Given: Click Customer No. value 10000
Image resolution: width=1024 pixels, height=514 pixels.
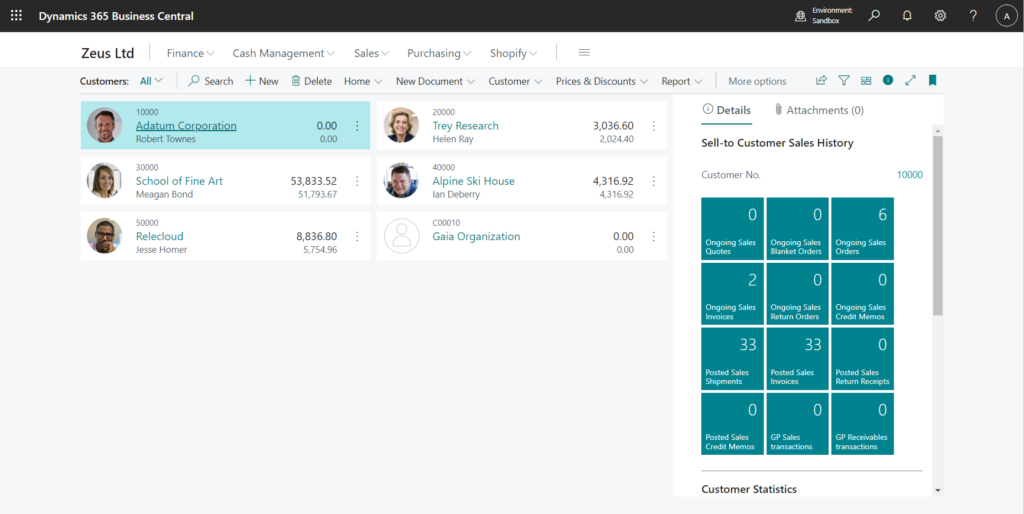Looking at the screenshot, I should (910, 174).
